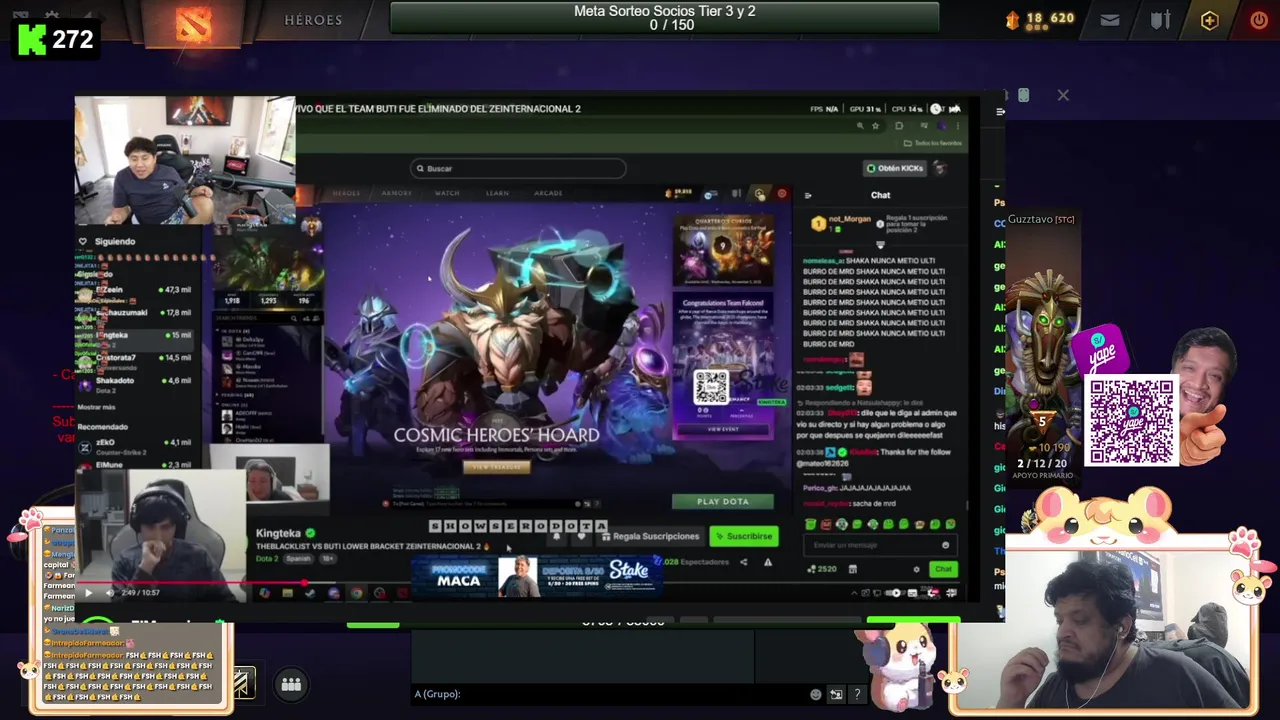The width and height of the screenshot is (1280, 720).
Task: Click the Dota chat icon between smiley and question mark
Action: click(x=836, y=694)
